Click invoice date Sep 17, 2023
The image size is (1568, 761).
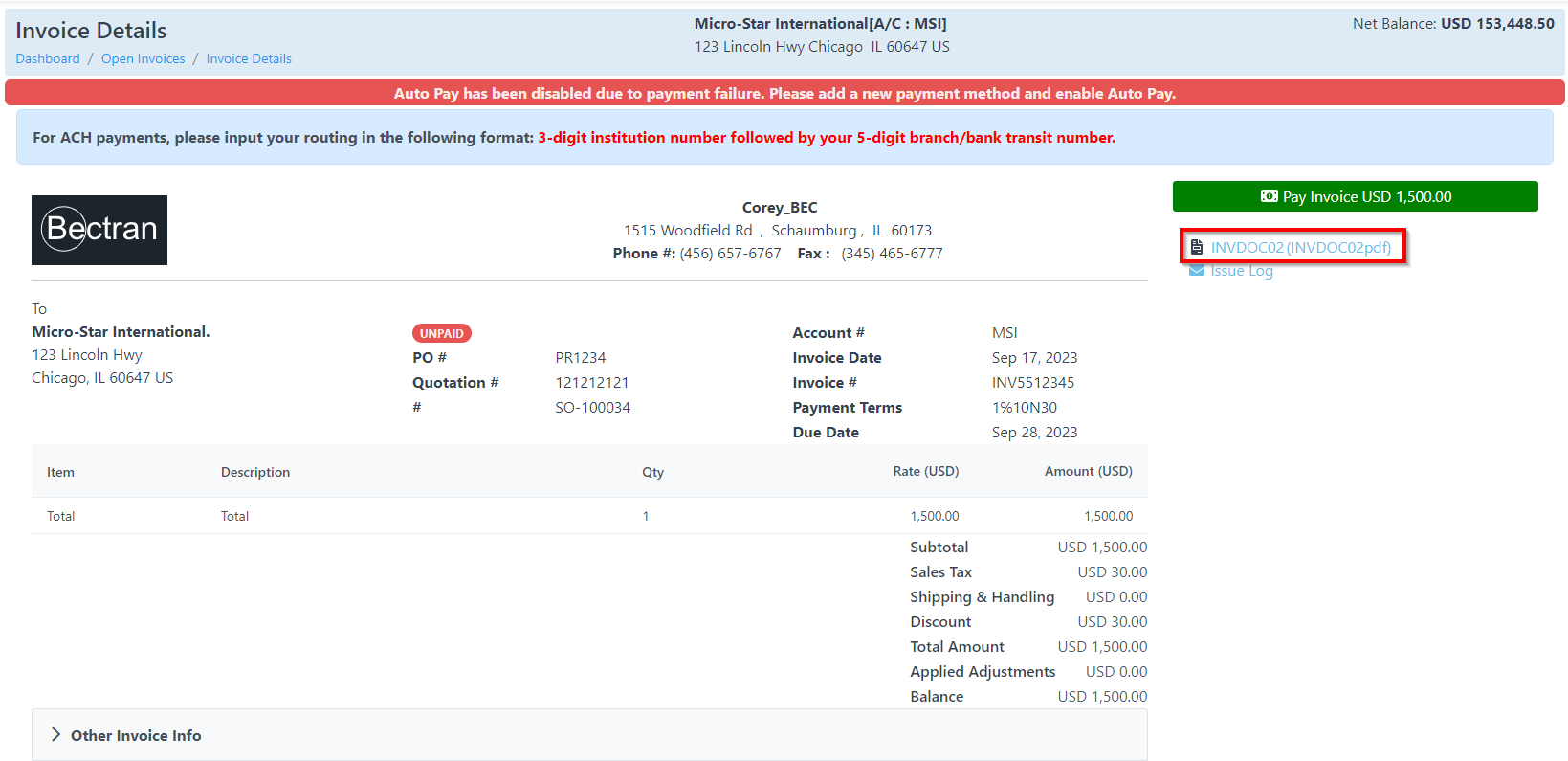pos(1035,357)
